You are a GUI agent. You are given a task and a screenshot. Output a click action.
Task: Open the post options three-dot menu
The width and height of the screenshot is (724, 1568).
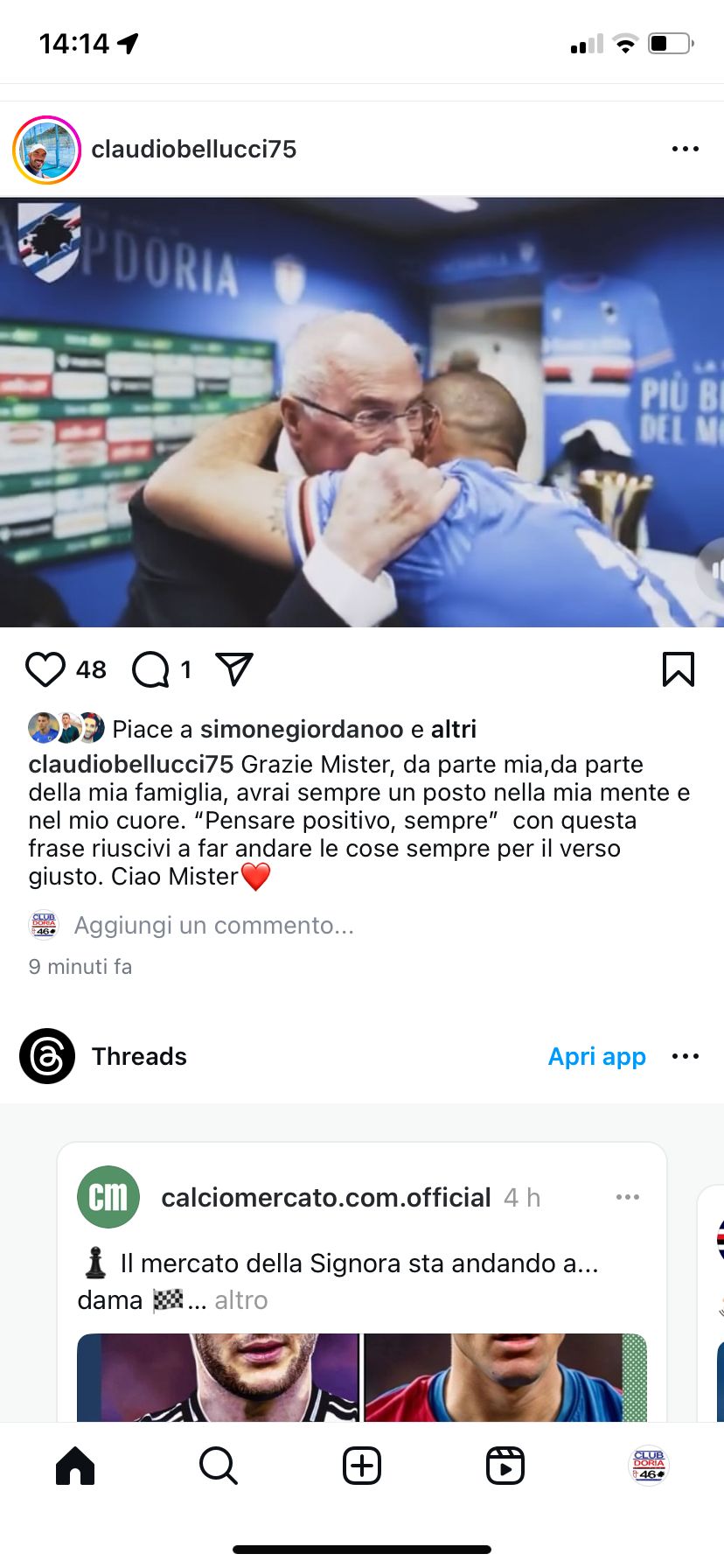[x=685, y=149]
